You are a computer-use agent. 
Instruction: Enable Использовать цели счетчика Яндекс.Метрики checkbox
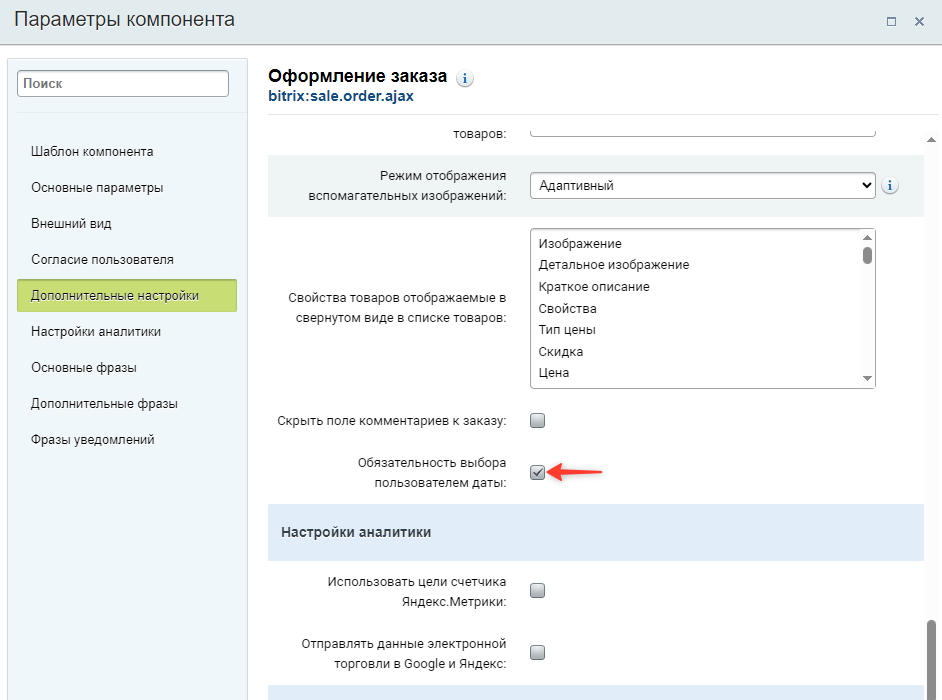[538, 591]
